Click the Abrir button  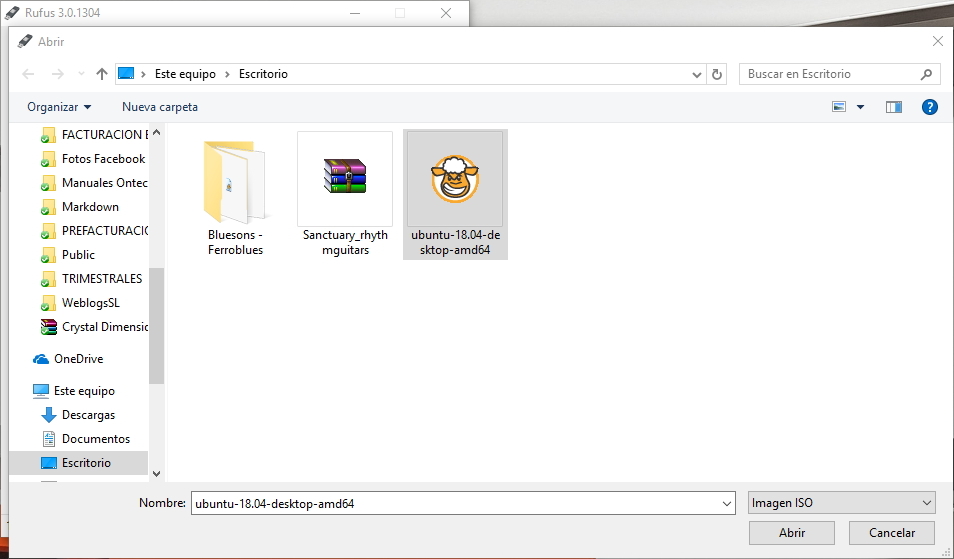(792, 533)
